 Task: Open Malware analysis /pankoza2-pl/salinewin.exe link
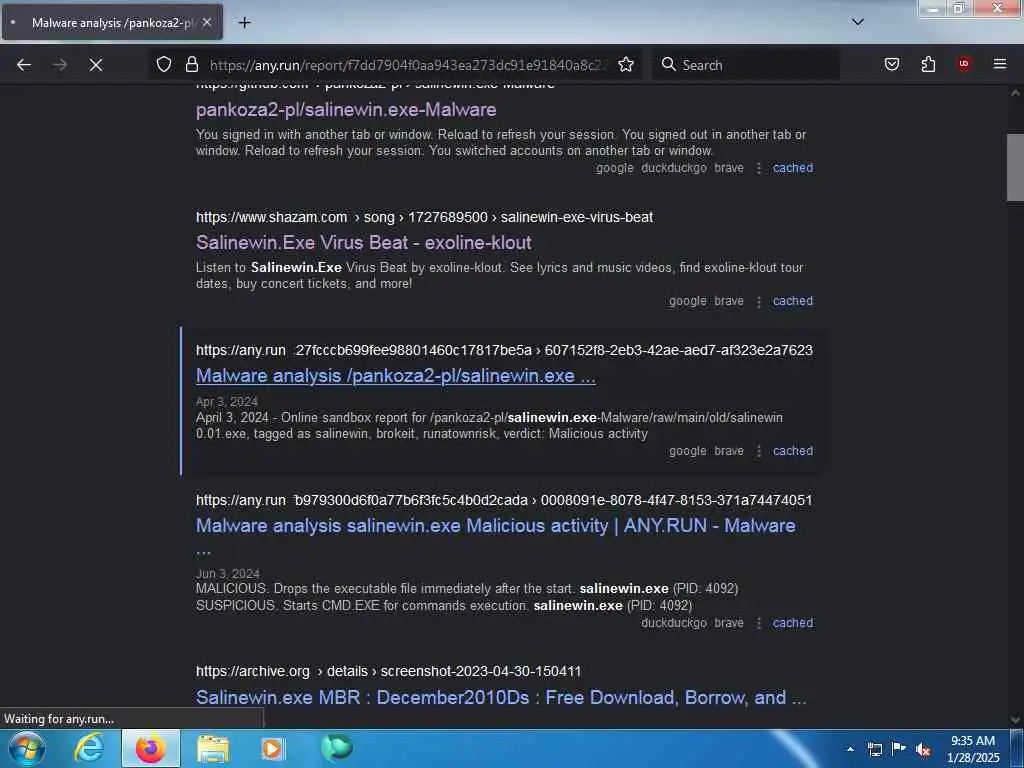[x=396, y=376]
